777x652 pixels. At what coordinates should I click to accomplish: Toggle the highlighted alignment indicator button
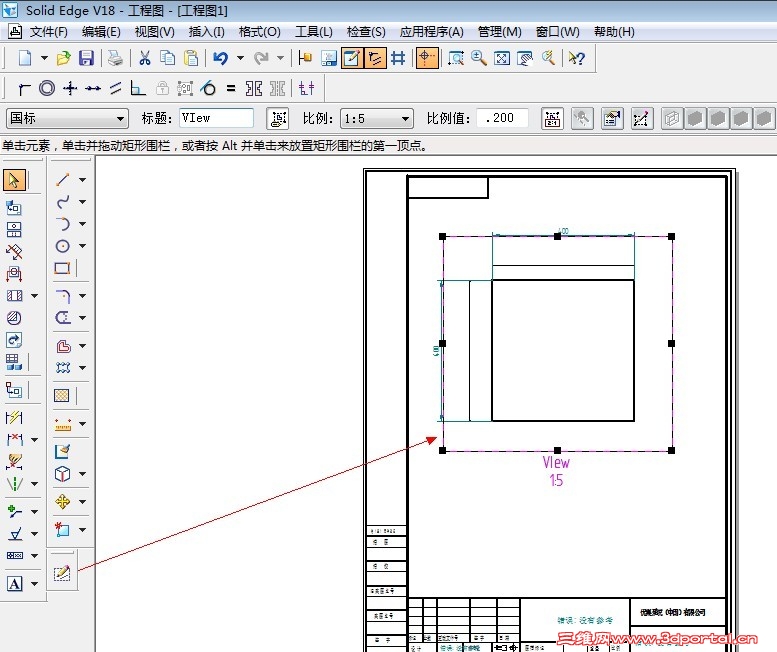(375, 58)
